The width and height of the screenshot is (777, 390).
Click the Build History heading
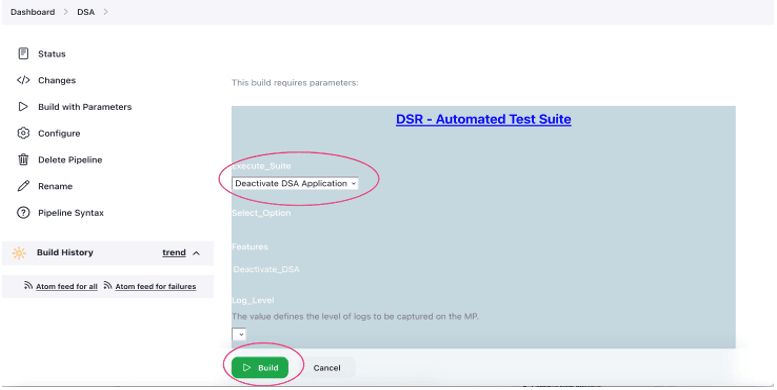[x=65, y=253]
